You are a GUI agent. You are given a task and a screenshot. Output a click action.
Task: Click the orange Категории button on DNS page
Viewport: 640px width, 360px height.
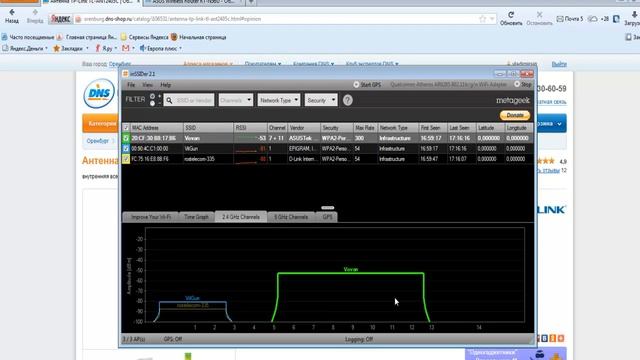pyautogui.click(x=101, y=124)
